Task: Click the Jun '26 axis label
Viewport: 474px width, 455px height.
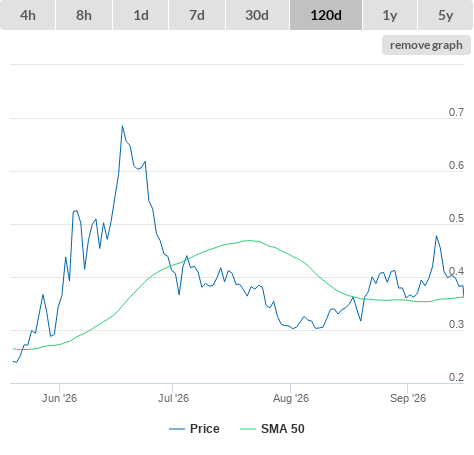Action: point(59,398)
